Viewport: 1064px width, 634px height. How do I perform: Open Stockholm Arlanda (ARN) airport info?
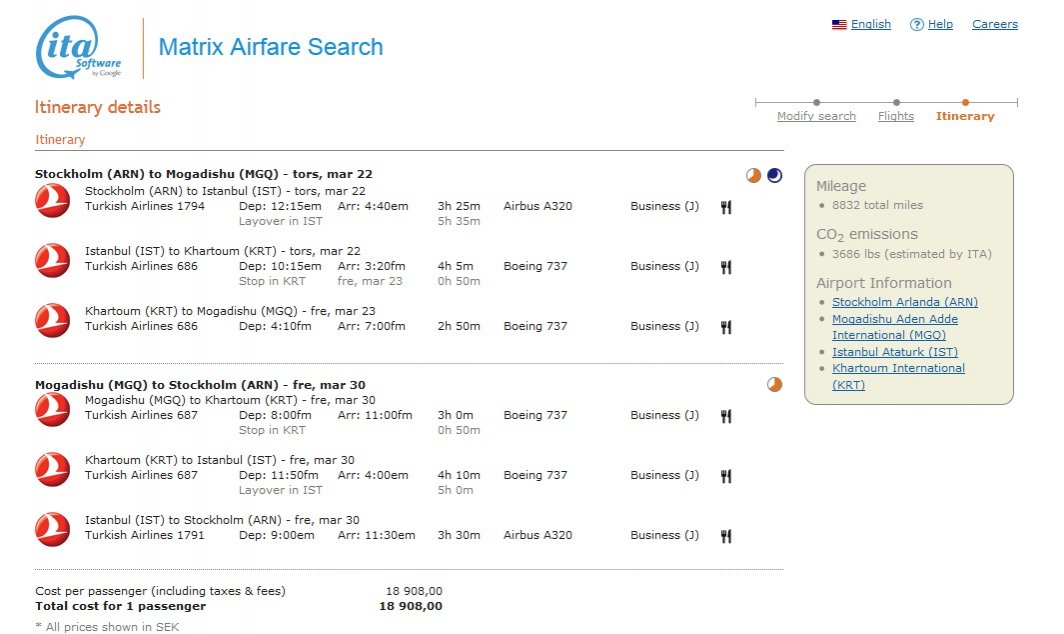coord(905,302)
